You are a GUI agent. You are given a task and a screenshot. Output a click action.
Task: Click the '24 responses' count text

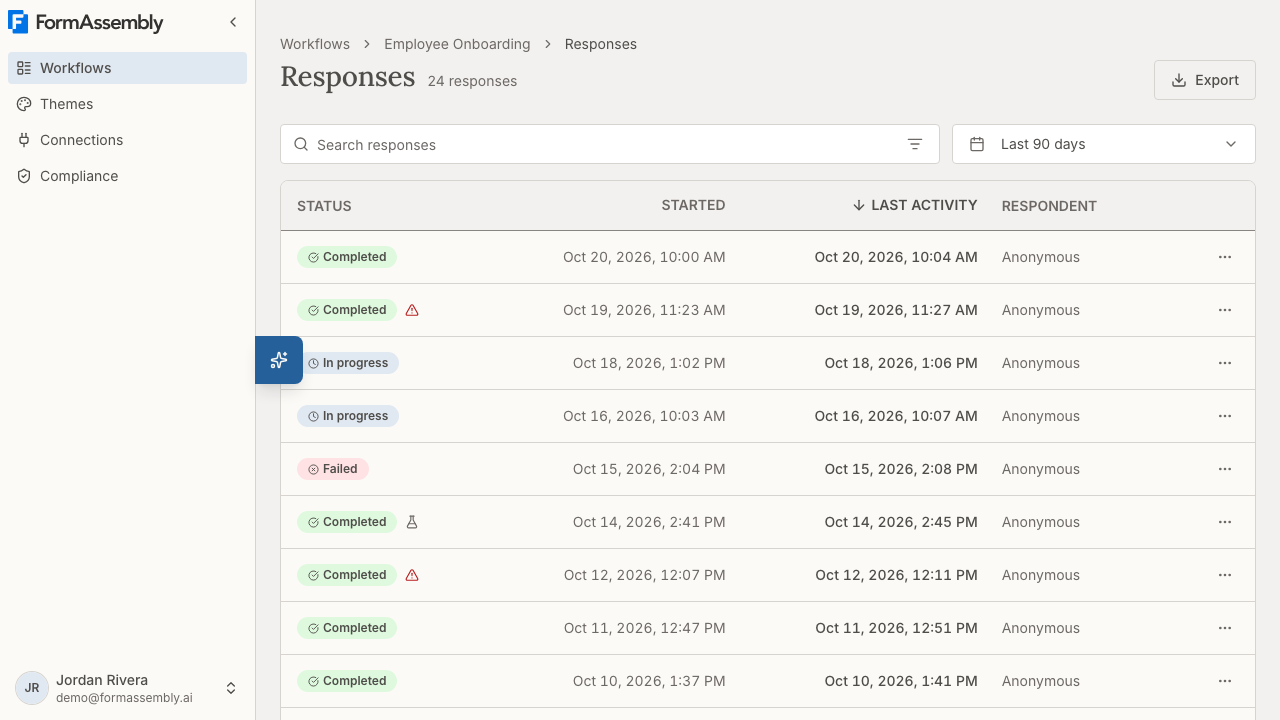472,81
